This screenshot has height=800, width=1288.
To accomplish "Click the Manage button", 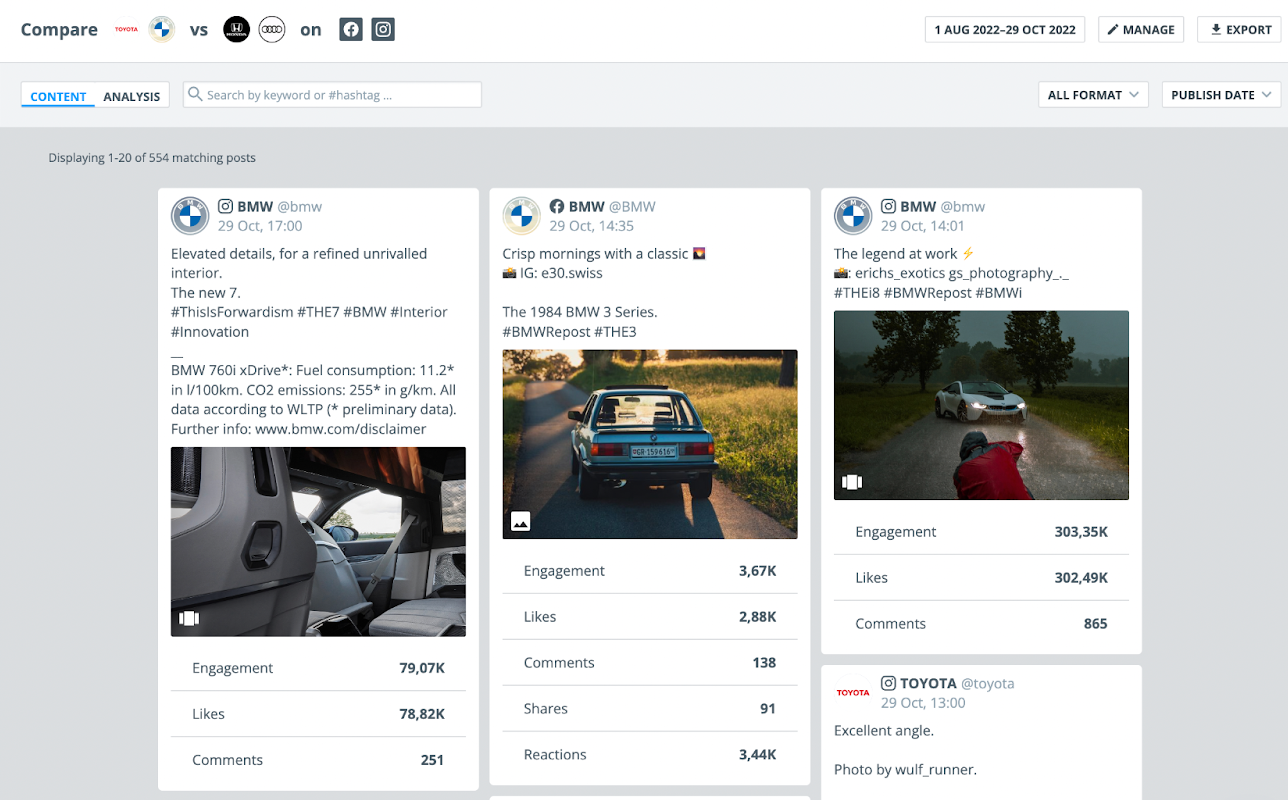I will tap(1141, 29).
